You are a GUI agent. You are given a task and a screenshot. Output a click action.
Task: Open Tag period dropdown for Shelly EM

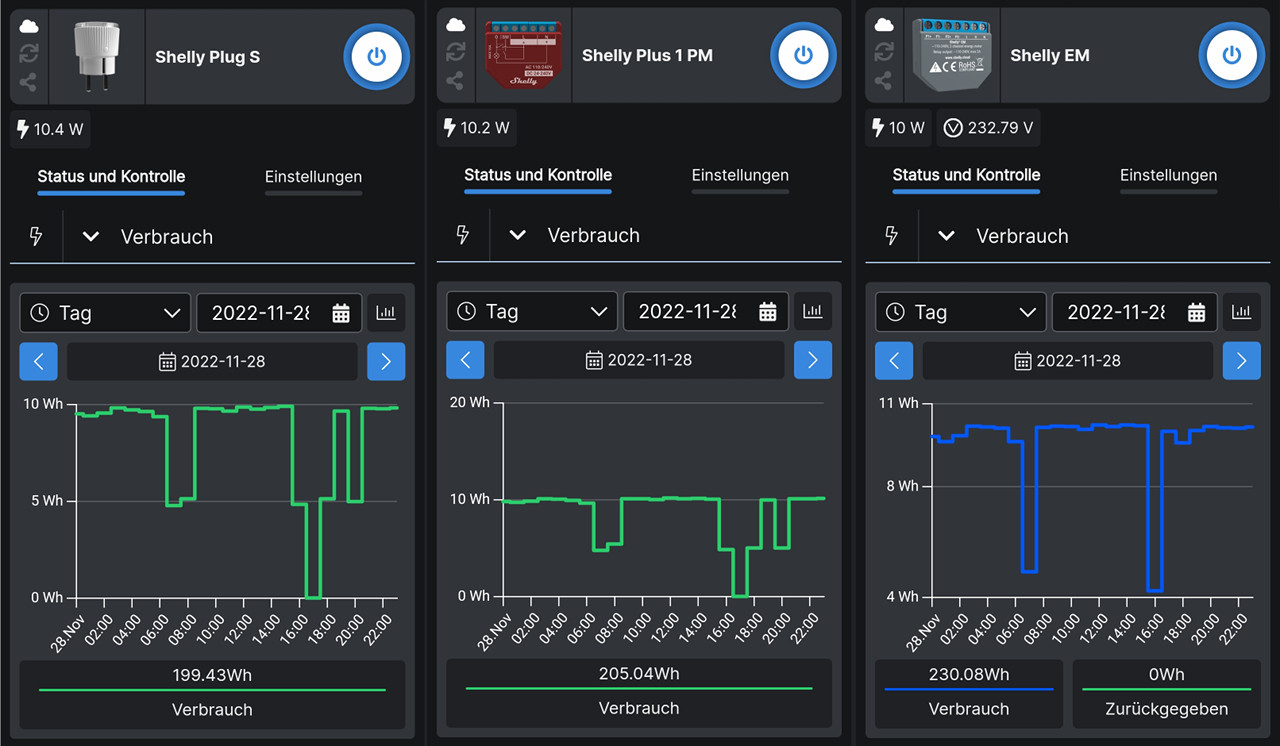[960, 312]
